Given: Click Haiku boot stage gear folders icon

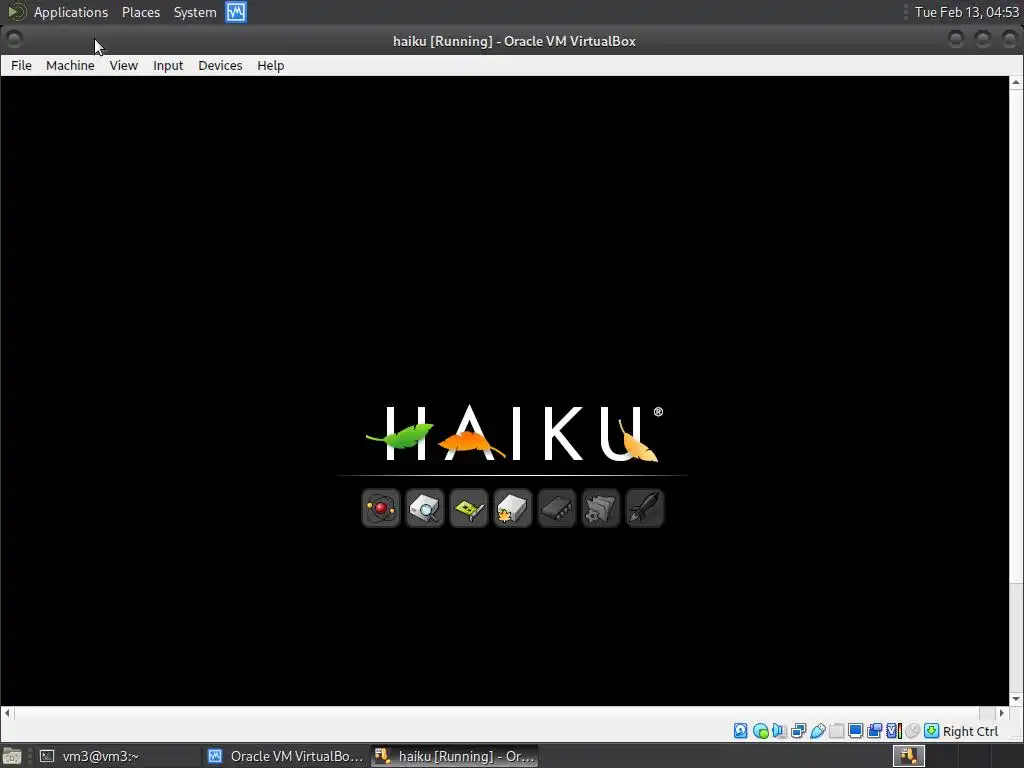Looking at the screenshot, I should tap(601, 508).
